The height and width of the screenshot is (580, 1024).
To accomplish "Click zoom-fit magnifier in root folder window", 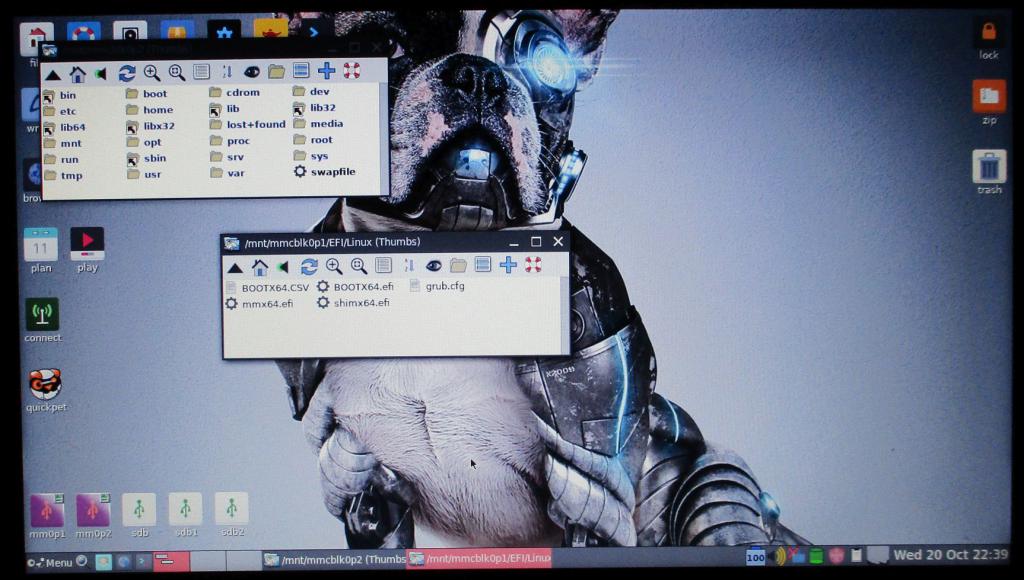I will (x=176, y=72).
